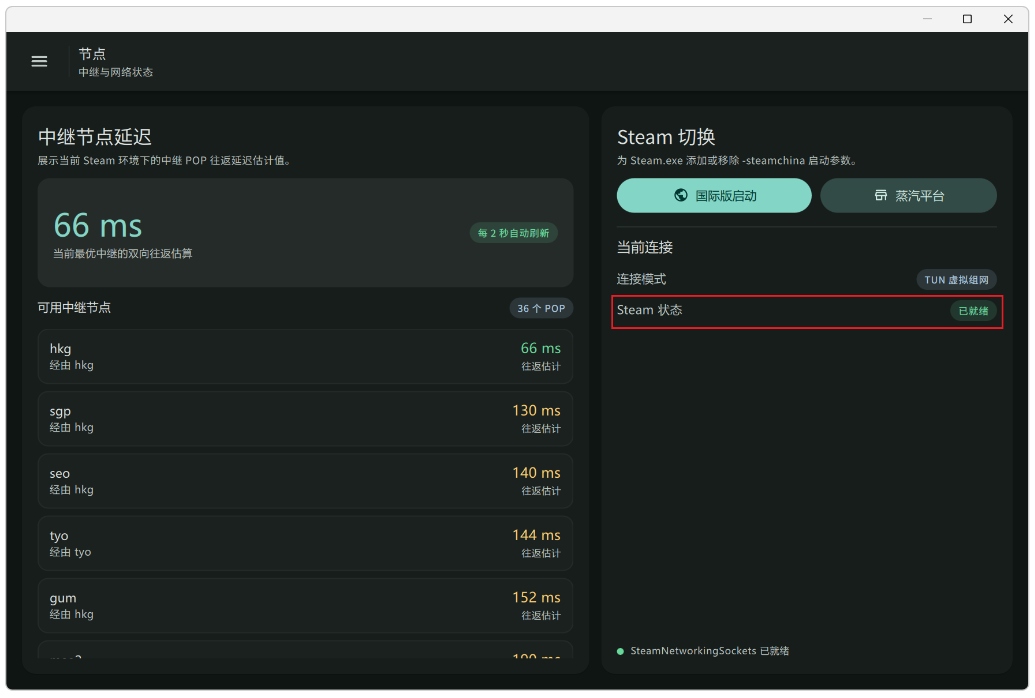1035x698 pixels.
Task: Click the TUN 虚拟组网 mode badge
Action: (956, 280)
